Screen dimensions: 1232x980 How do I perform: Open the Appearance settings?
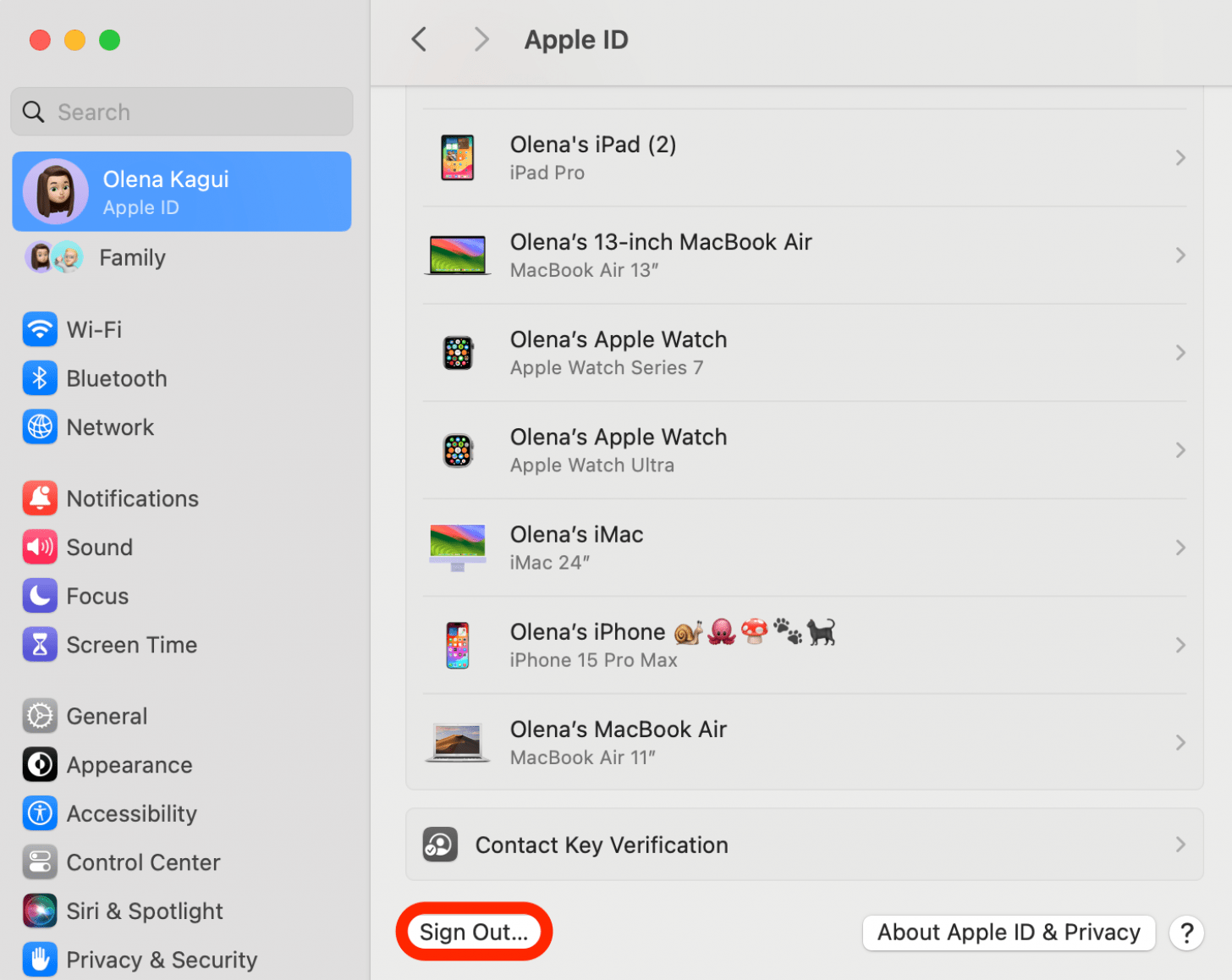[129, 764]
